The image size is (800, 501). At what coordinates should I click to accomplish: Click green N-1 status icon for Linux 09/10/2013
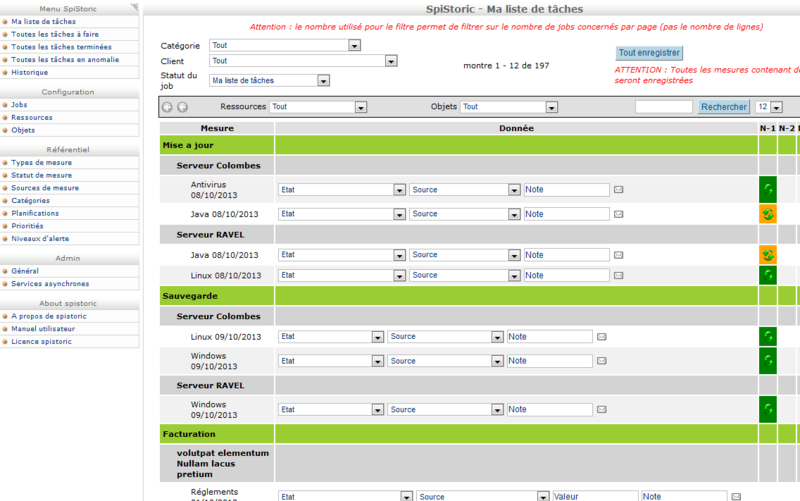[768, 337]
